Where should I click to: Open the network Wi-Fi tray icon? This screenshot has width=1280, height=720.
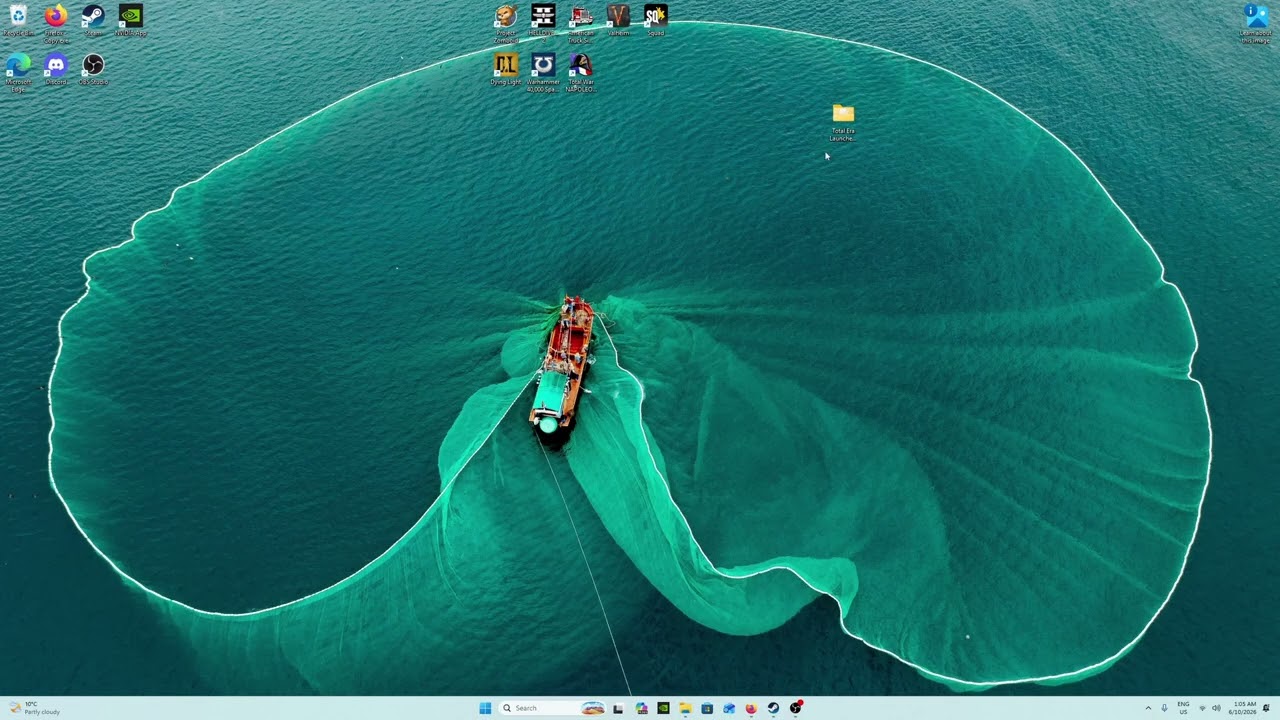click(x=1202, y=708)
